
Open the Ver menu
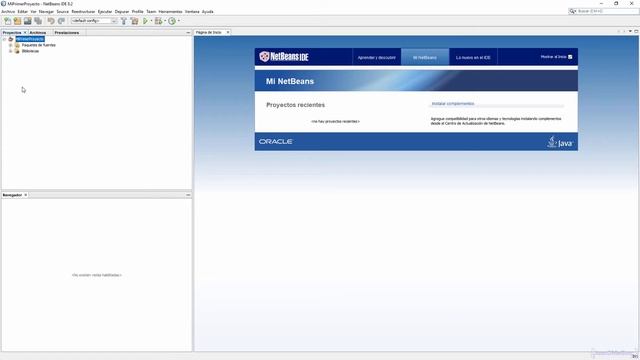pyautogui.click(x=33, y=12)
